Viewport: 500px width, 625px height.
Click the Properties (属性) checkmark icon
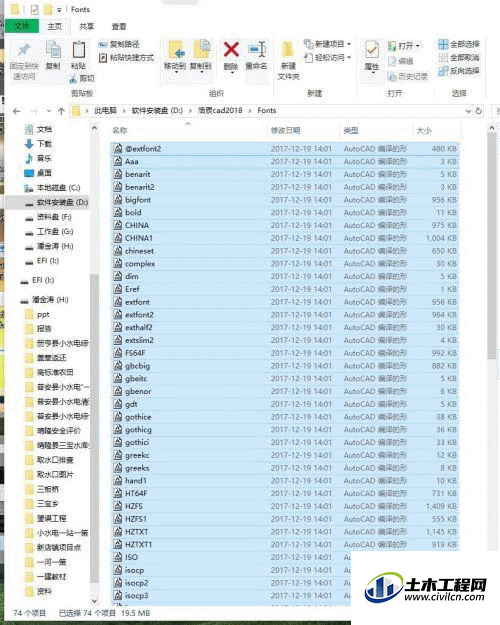point(372,51)
